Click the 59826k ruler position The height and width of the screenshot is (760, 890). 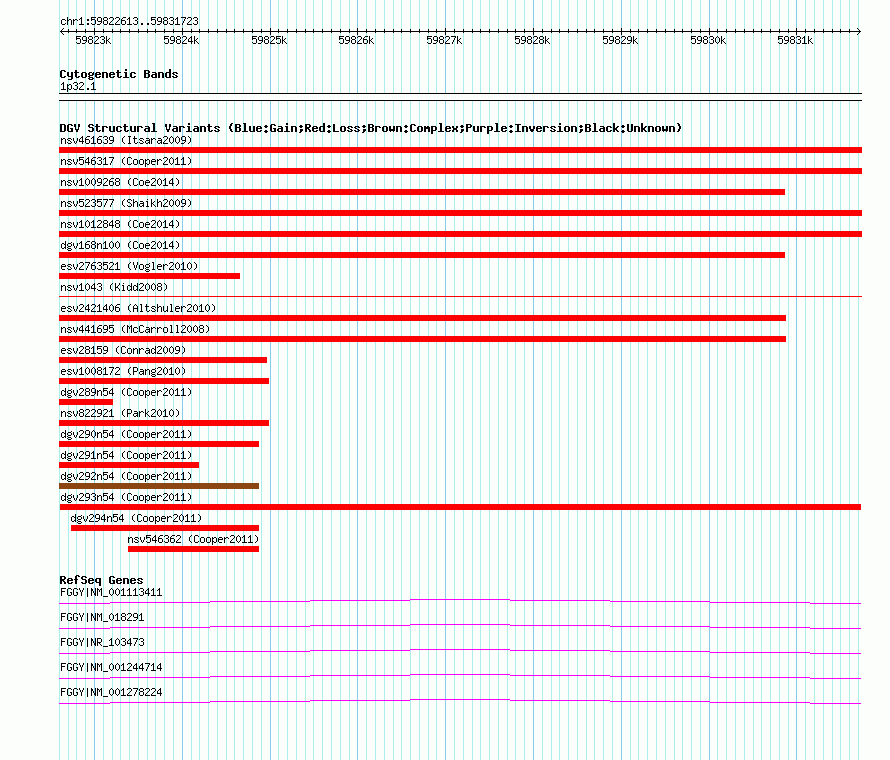pos(356,41)
